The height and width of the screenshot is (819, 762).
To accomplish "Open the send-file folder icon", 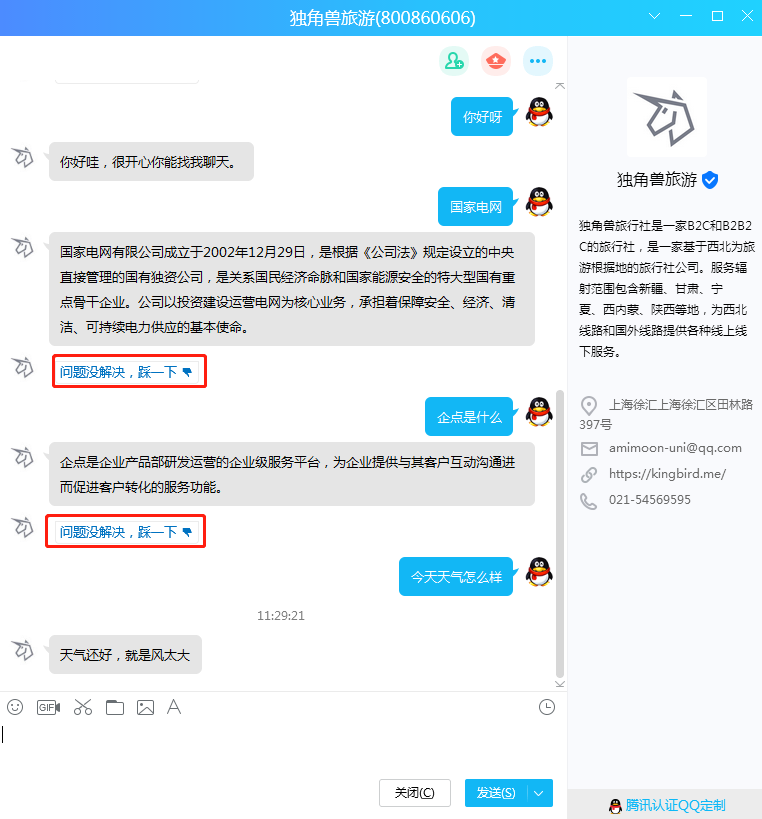I will (114, 707).
